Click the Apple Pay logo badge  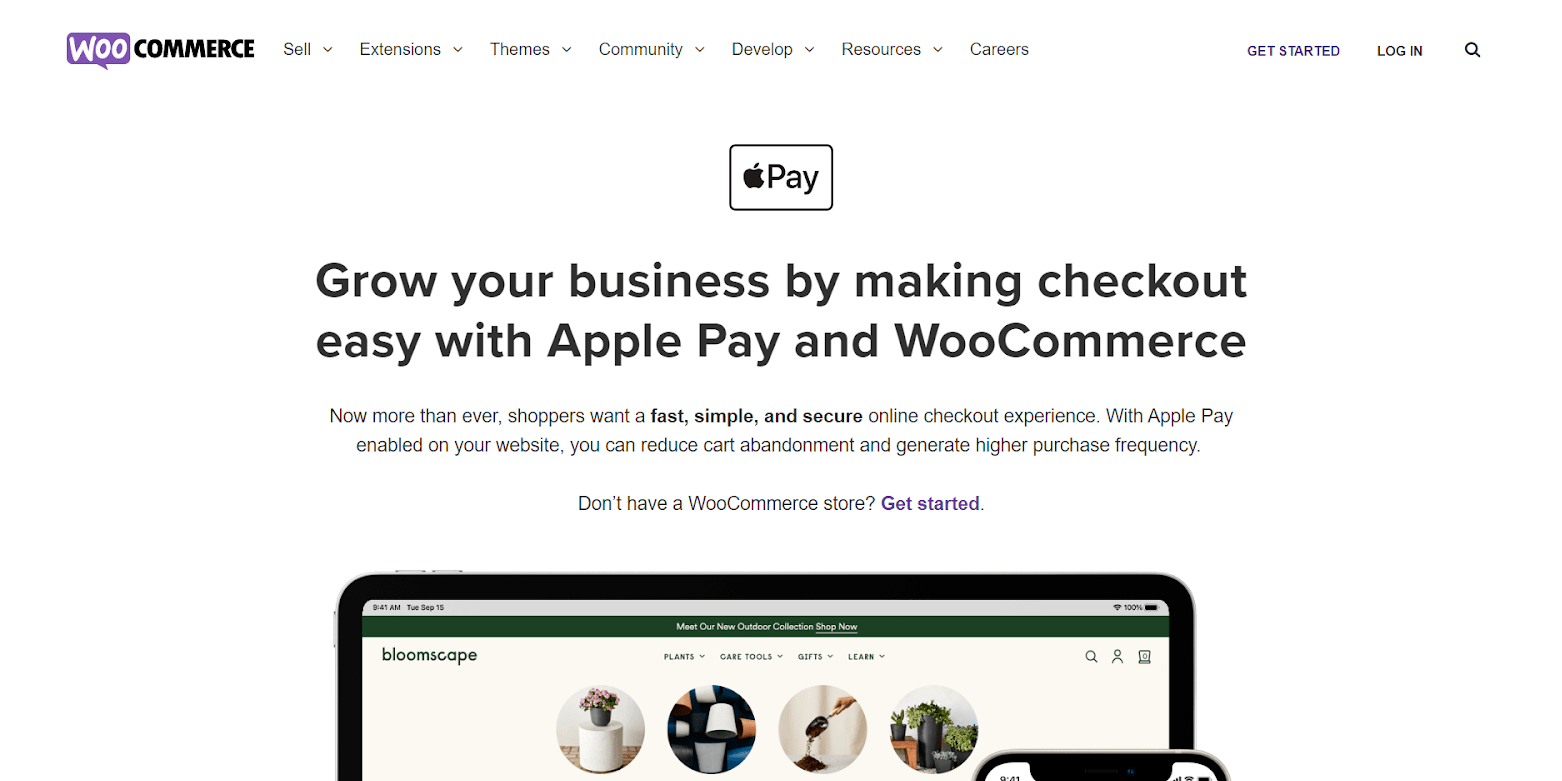781,177
